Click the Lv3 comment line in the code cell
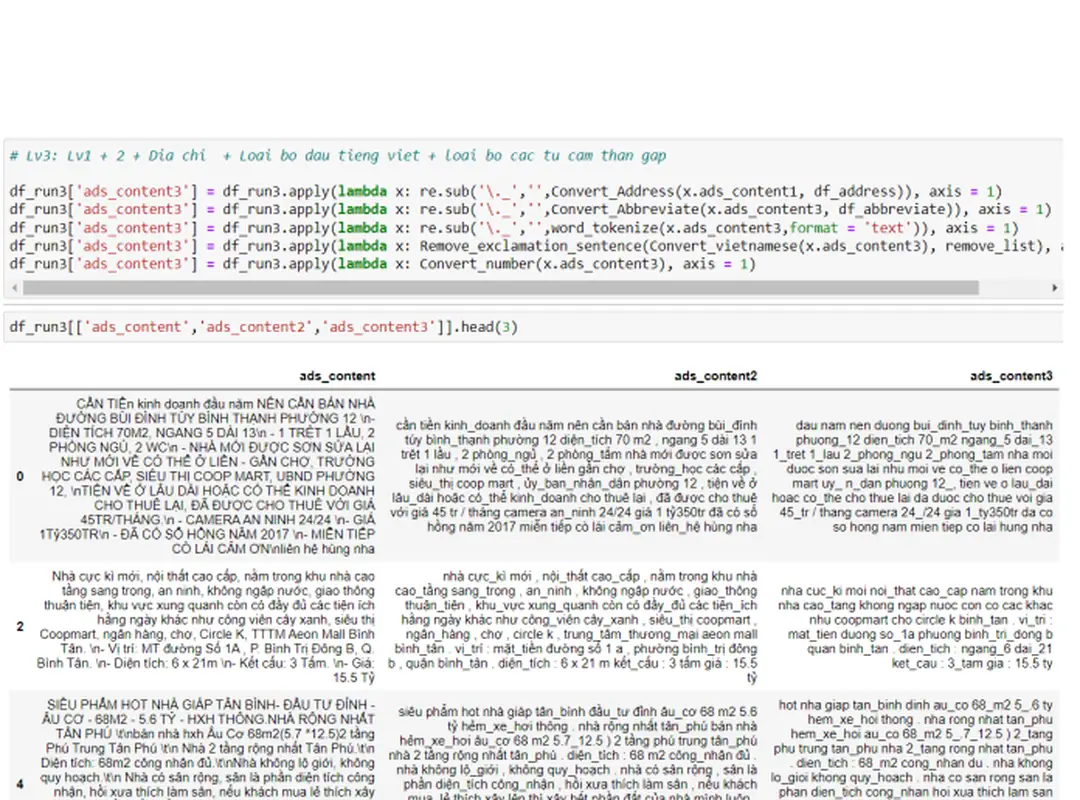The image size is (1080, 800). (x=338, y=156)
